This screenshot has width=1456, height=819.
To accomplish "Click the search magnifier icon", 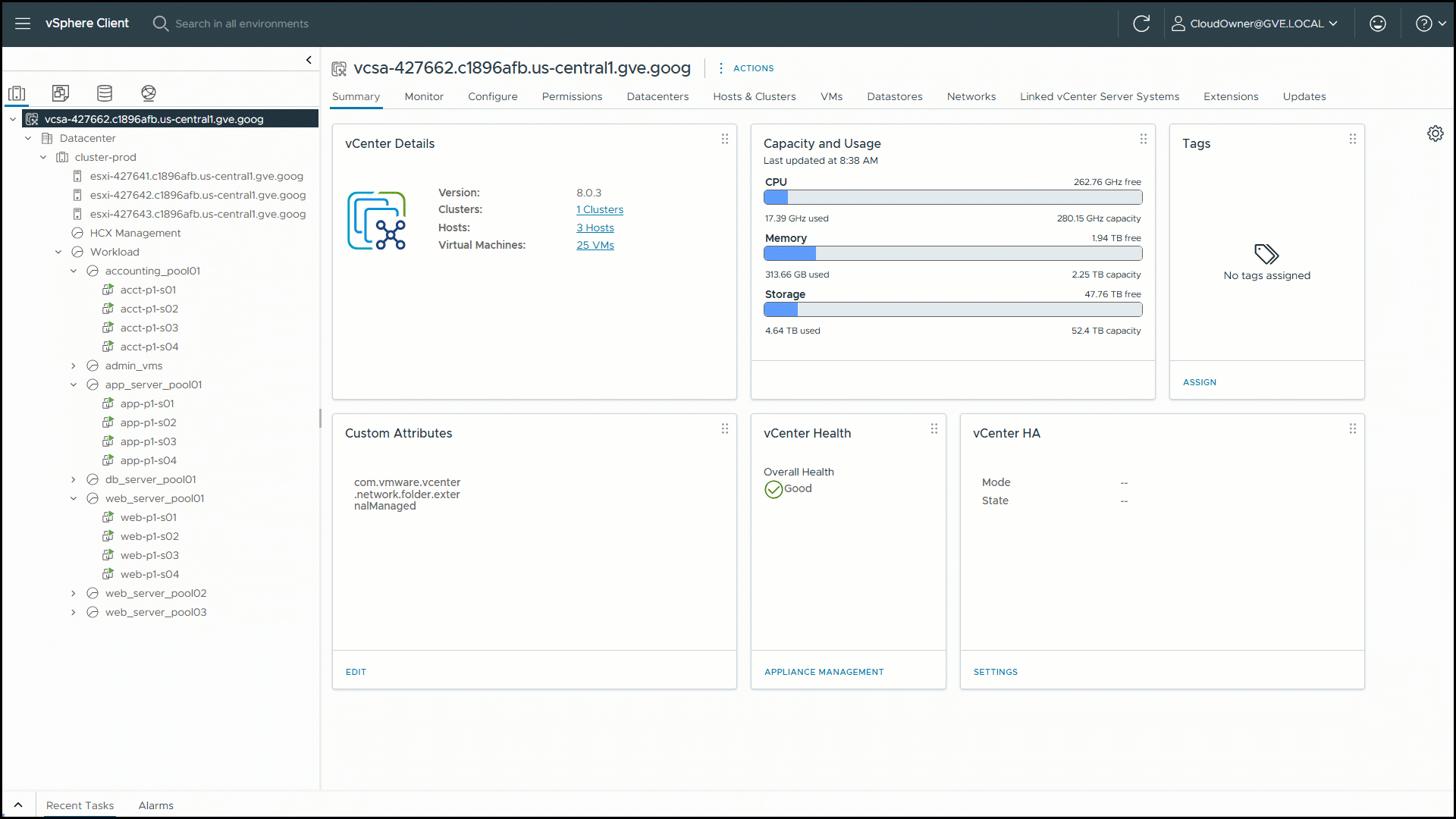I will point(160,24).
